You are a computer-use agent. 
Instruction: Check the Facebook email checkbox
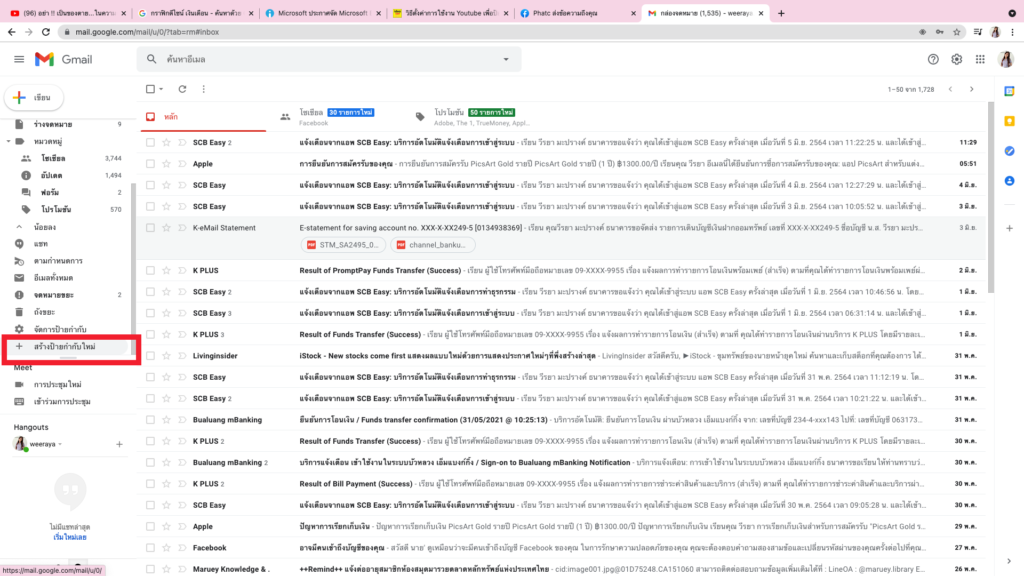[x=150, y=548]
